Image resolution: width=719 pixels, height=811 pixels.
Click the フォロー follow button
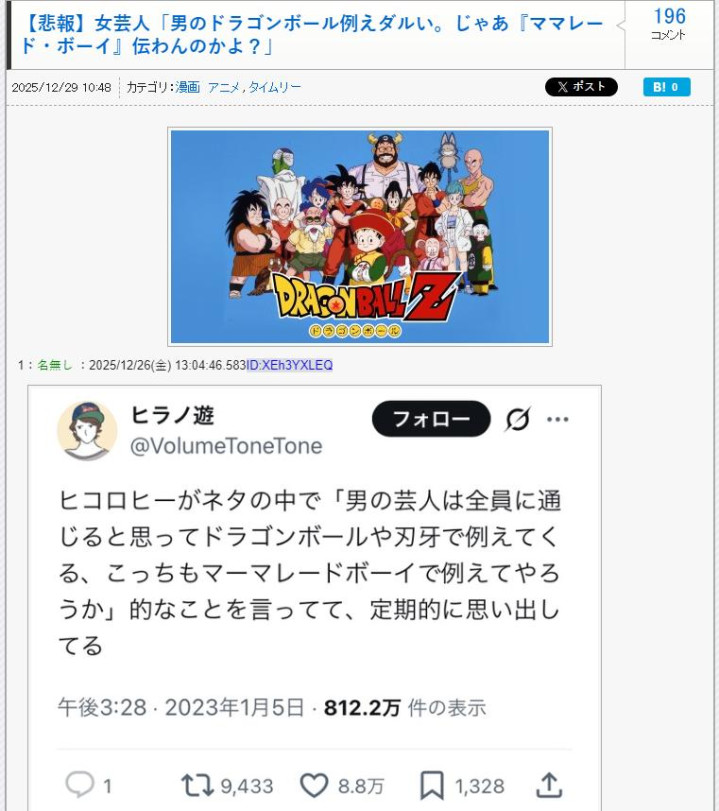pos(431,418)
